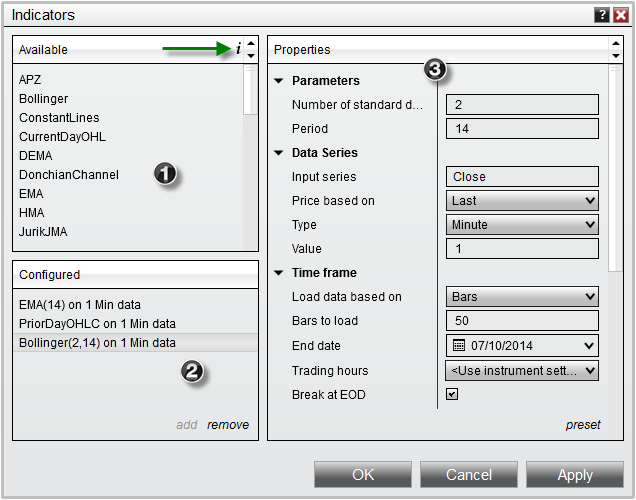The image size is (636, 500).
Task: Collapse the Time frame section
Action: 278,273
